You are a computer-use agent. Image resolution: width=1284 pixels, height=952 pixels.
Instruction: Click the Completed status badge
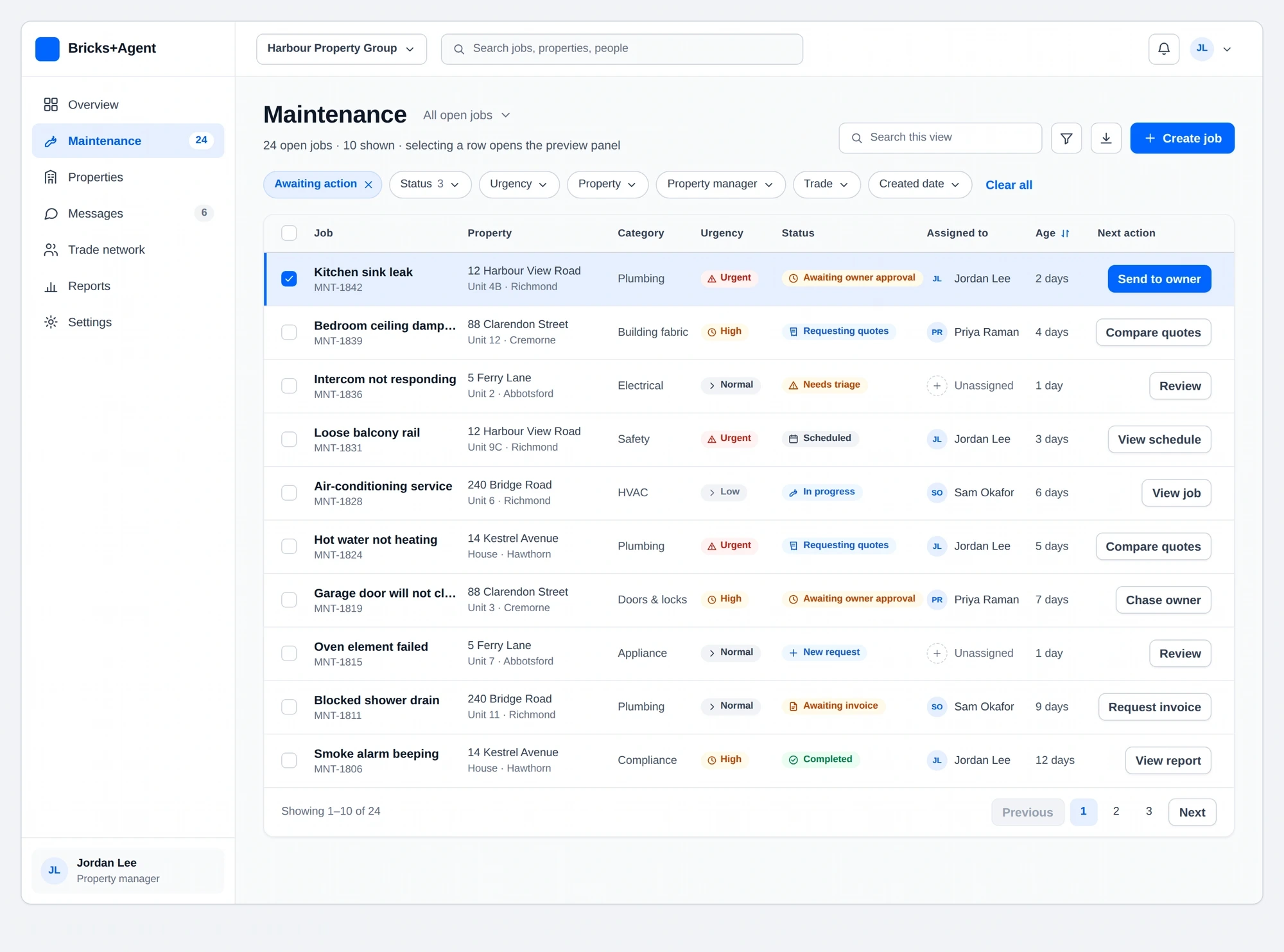click(x=820, y=759)
